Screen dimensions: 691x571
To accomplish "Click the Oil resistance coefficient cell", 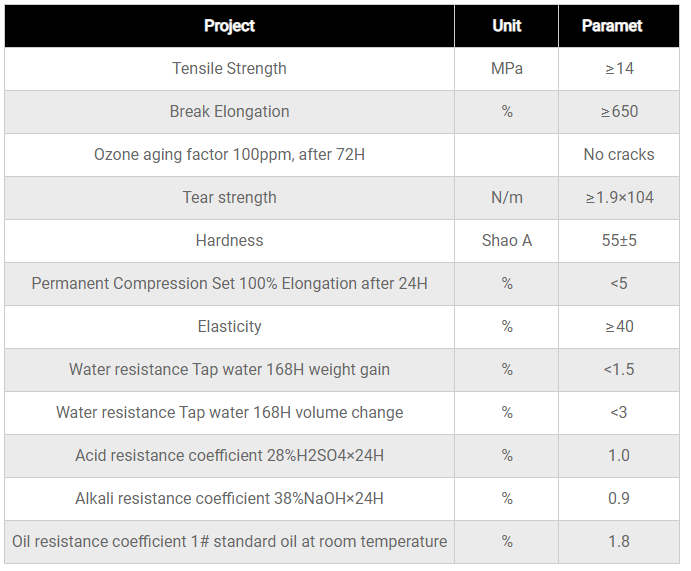I will pos(229,542).
